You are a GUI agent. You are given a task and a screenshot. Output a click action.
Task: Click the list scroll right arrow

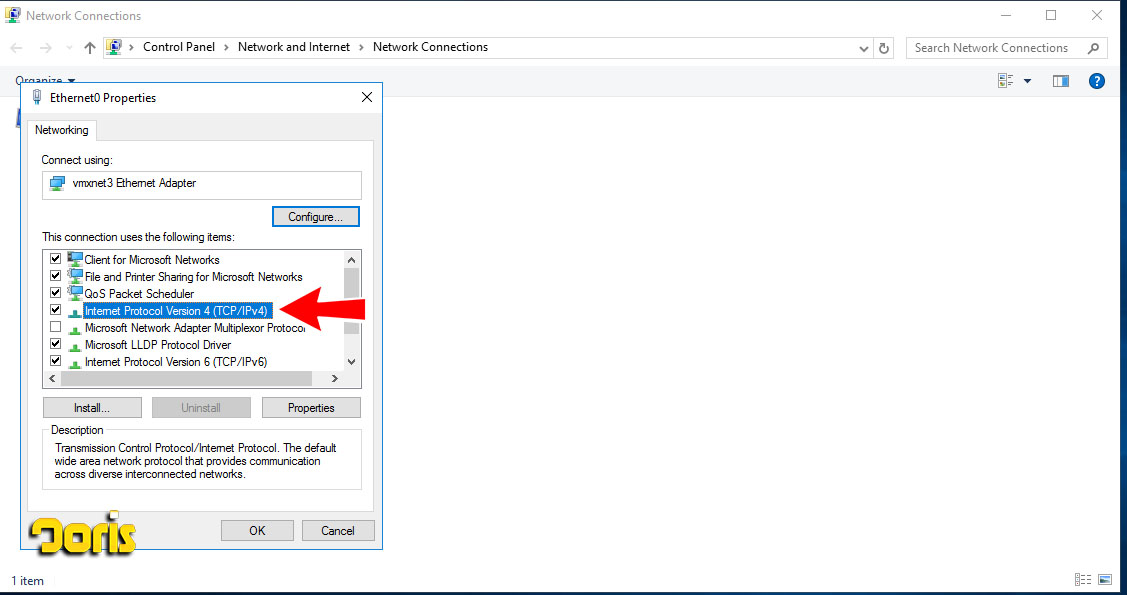point(334,378)
